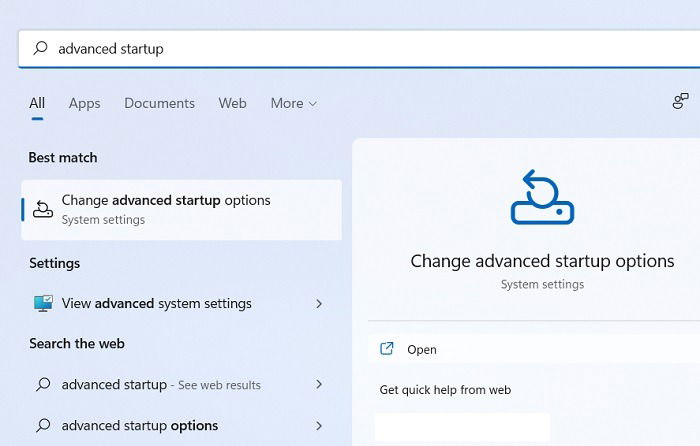The height and width of the screenshot is (446, 700).
Task: Open Change advanced startup options best match
Action: click(x=181, y=210)
